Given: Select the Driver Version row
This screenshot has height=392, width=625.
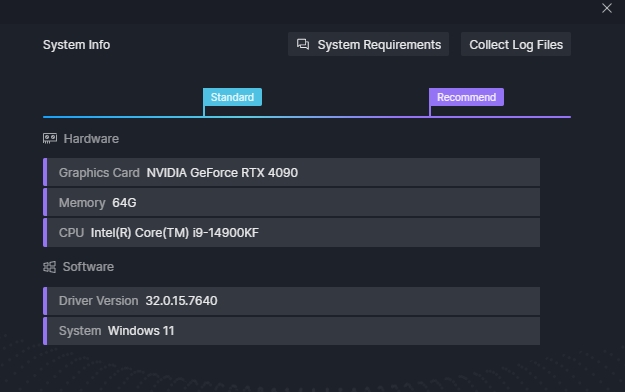Looking at the screenshot, I should (x=291, y=301).
